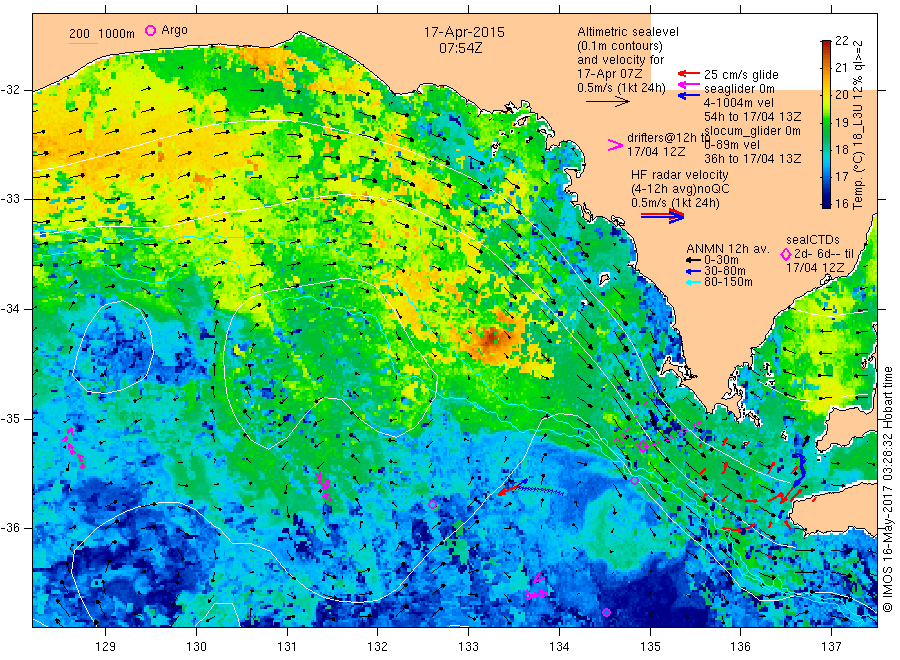Click the 'Argo' legend text

point(174,30)
